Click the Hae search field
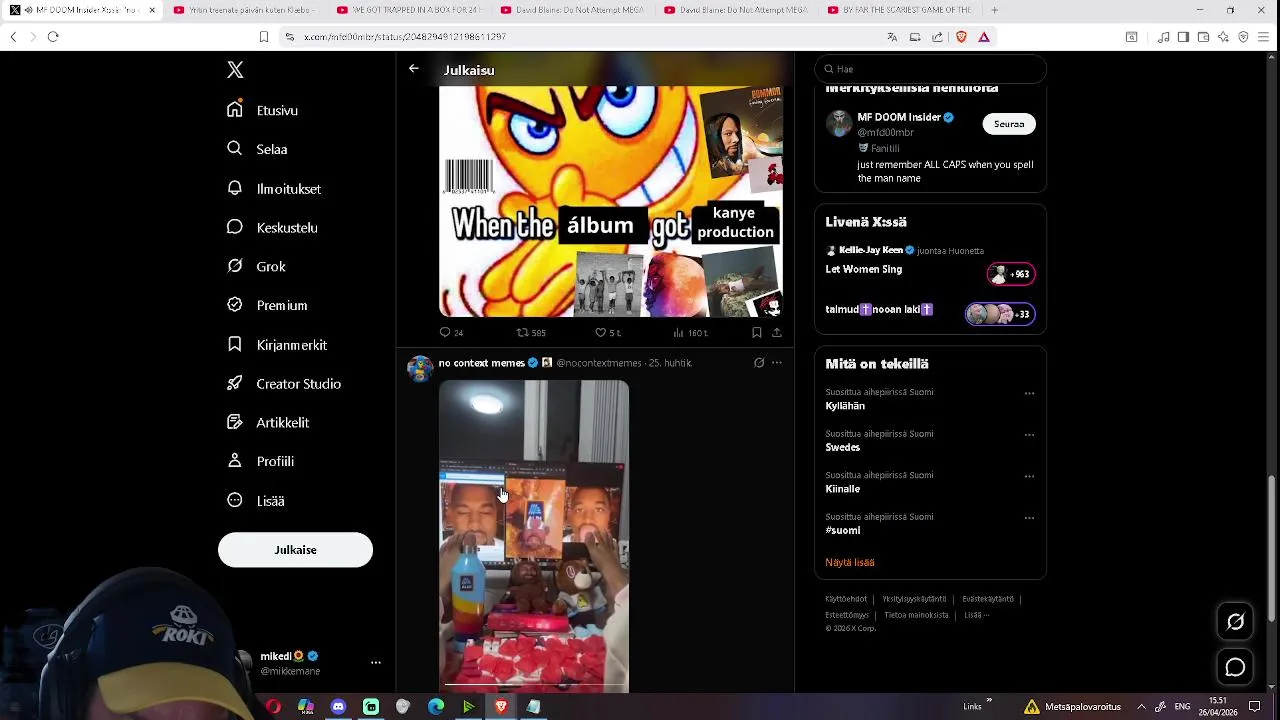The image size is (1280, 720). [x=930, y=69]
